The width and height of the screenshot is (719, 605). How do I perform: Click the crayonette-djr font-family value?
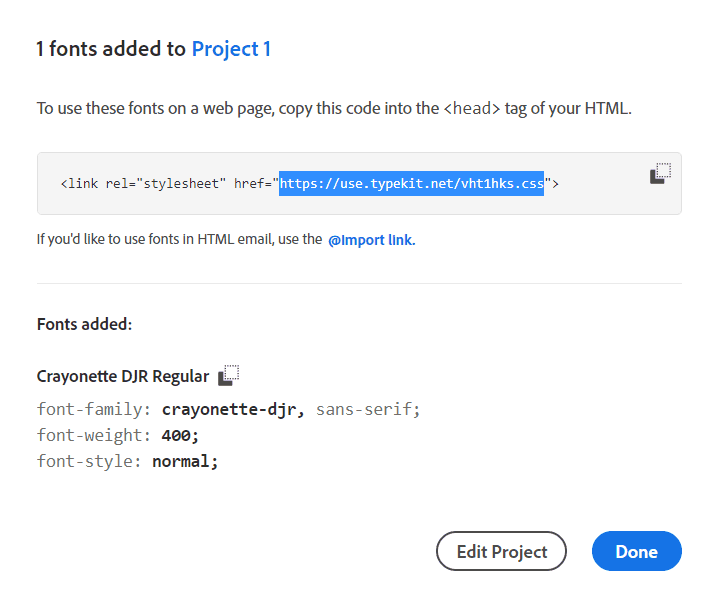(x=234, y=409)
